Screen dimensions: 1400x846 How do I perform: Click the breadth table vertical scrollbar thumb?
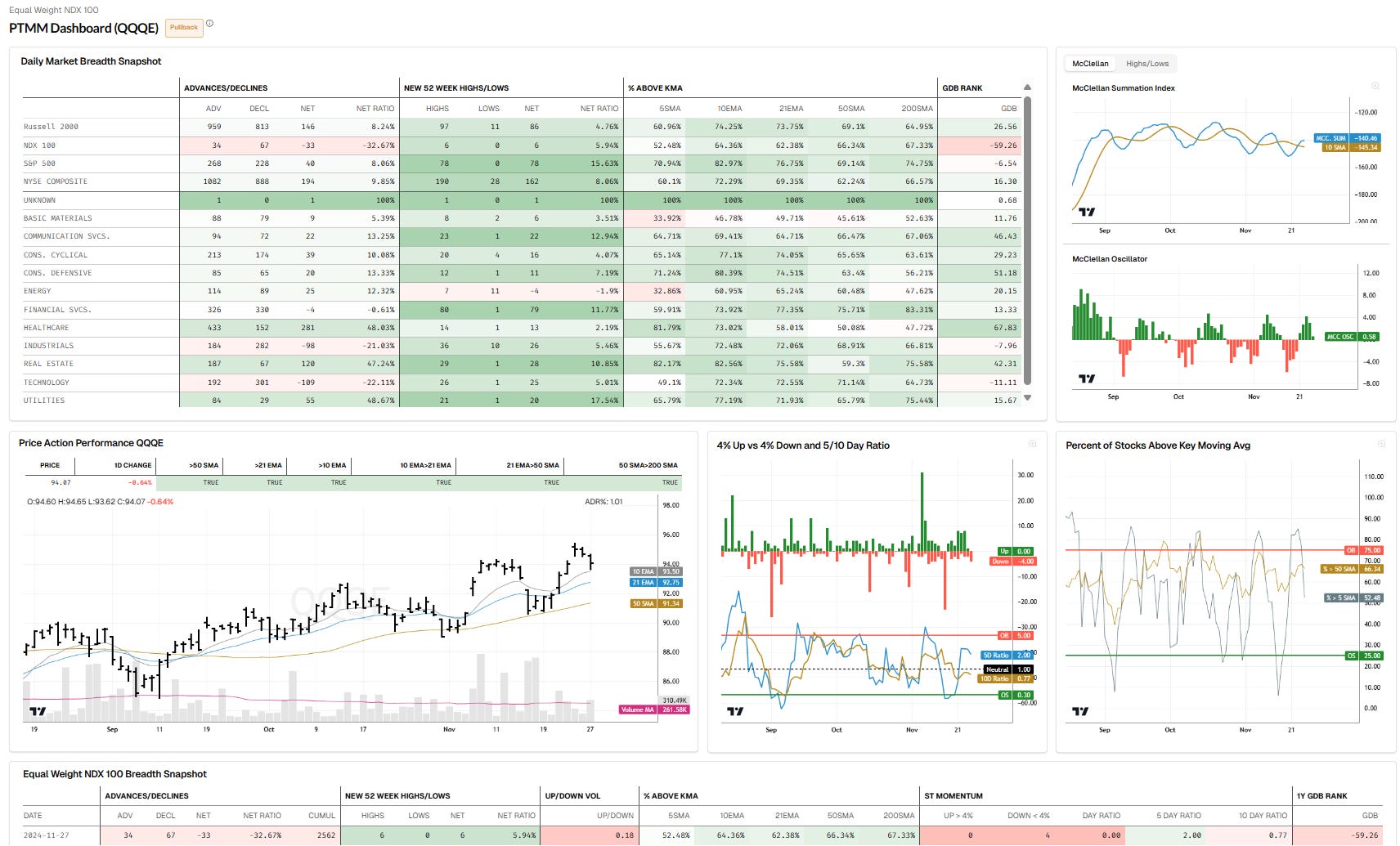(x=1027, y=240)
